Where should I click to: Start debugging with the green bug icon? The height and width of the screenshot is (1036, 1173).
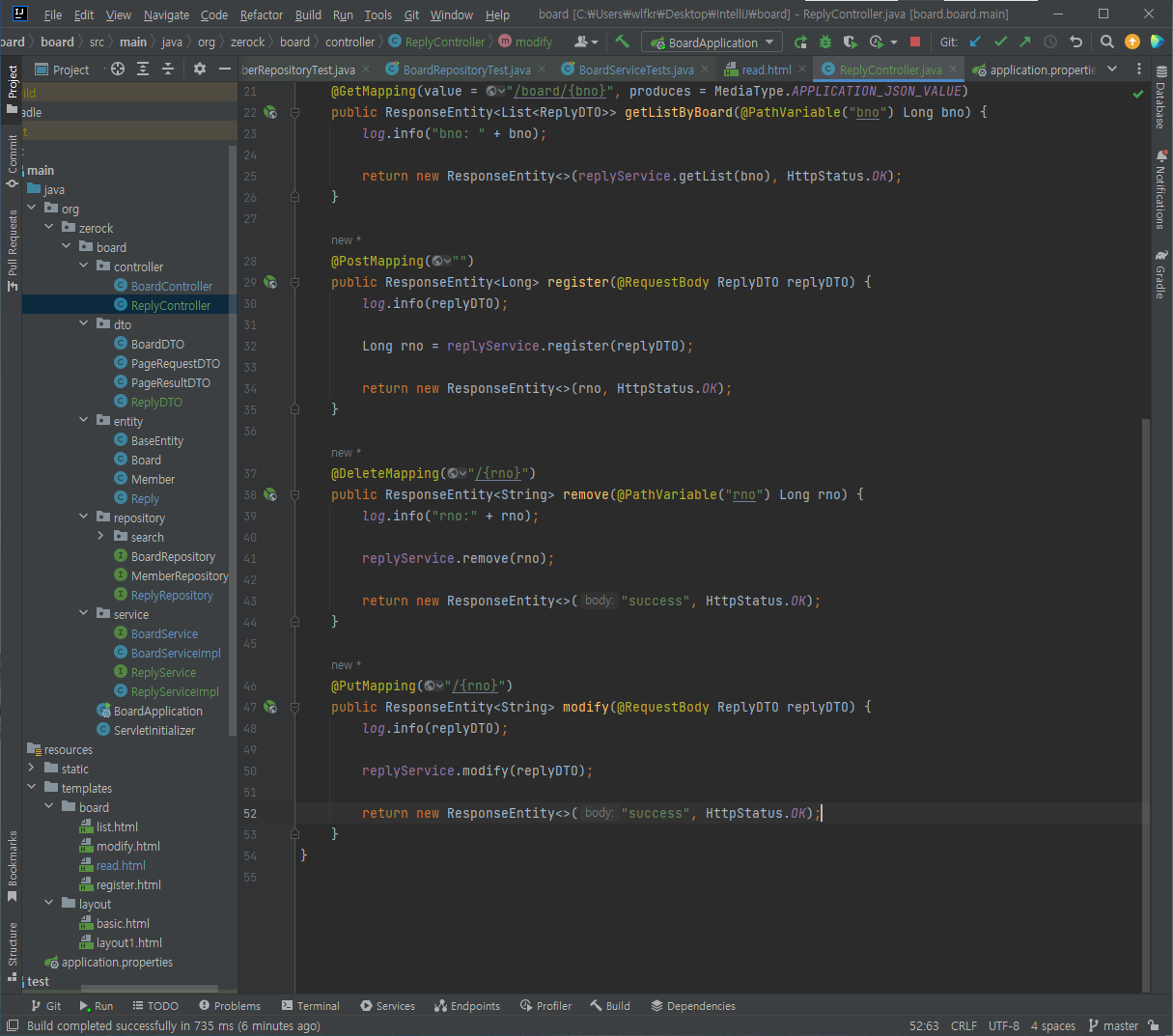tap(824, 42)
